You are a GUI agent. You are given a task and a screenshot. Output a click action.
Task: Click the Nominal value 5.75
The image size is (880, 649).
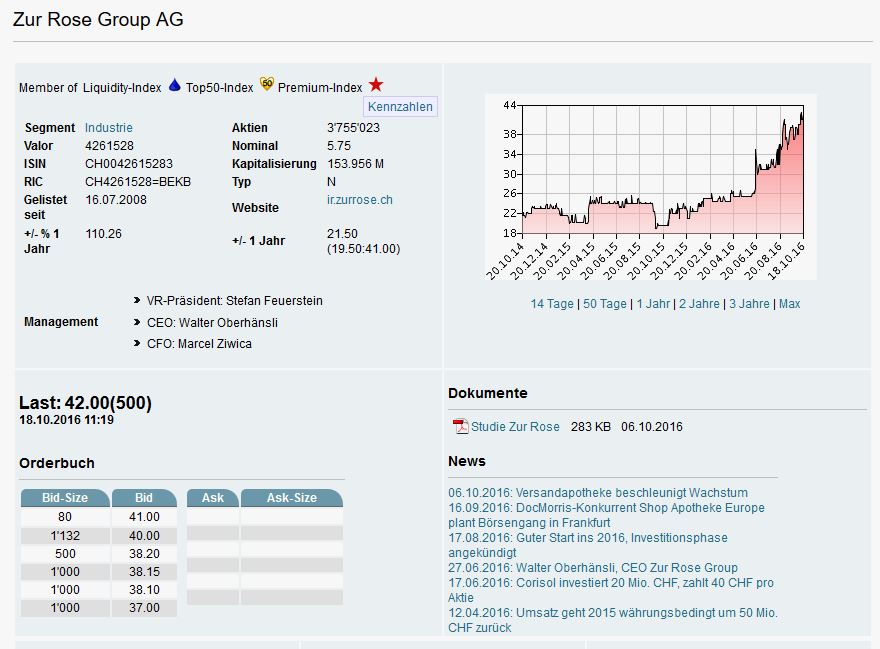pyautogui.click(x=339, y=146)
